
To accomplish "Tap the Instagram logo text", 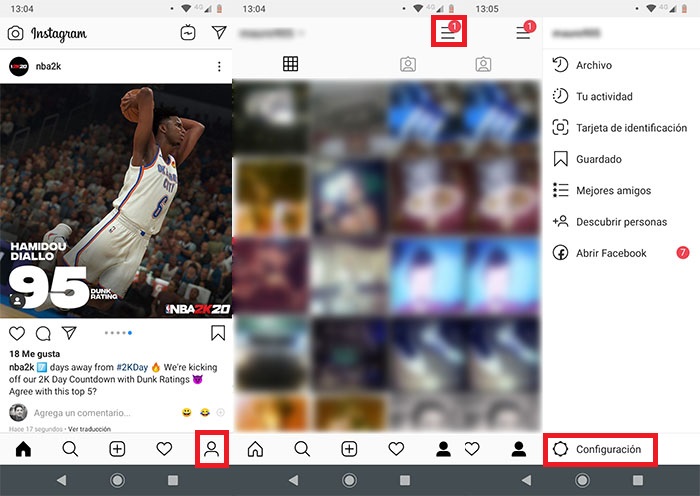I will pyautogui.click(x=58, y=34).
